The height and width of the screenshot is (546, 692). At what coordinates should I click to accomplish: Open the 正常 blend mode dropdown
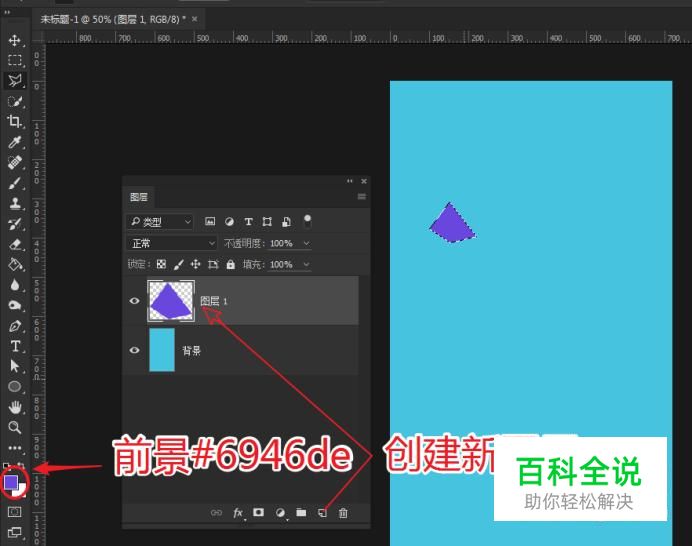coord(171,243)
